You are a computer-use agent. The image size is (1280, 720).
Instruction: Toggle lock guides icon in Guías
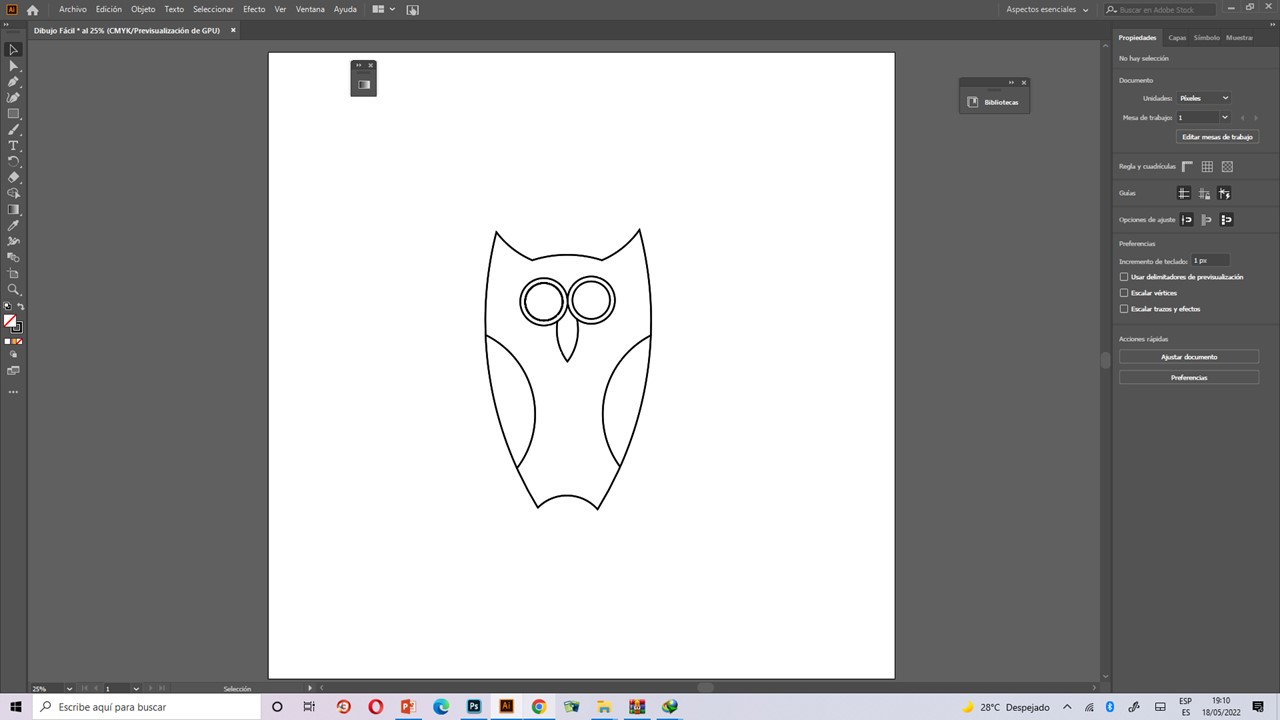pos(1204,193)
